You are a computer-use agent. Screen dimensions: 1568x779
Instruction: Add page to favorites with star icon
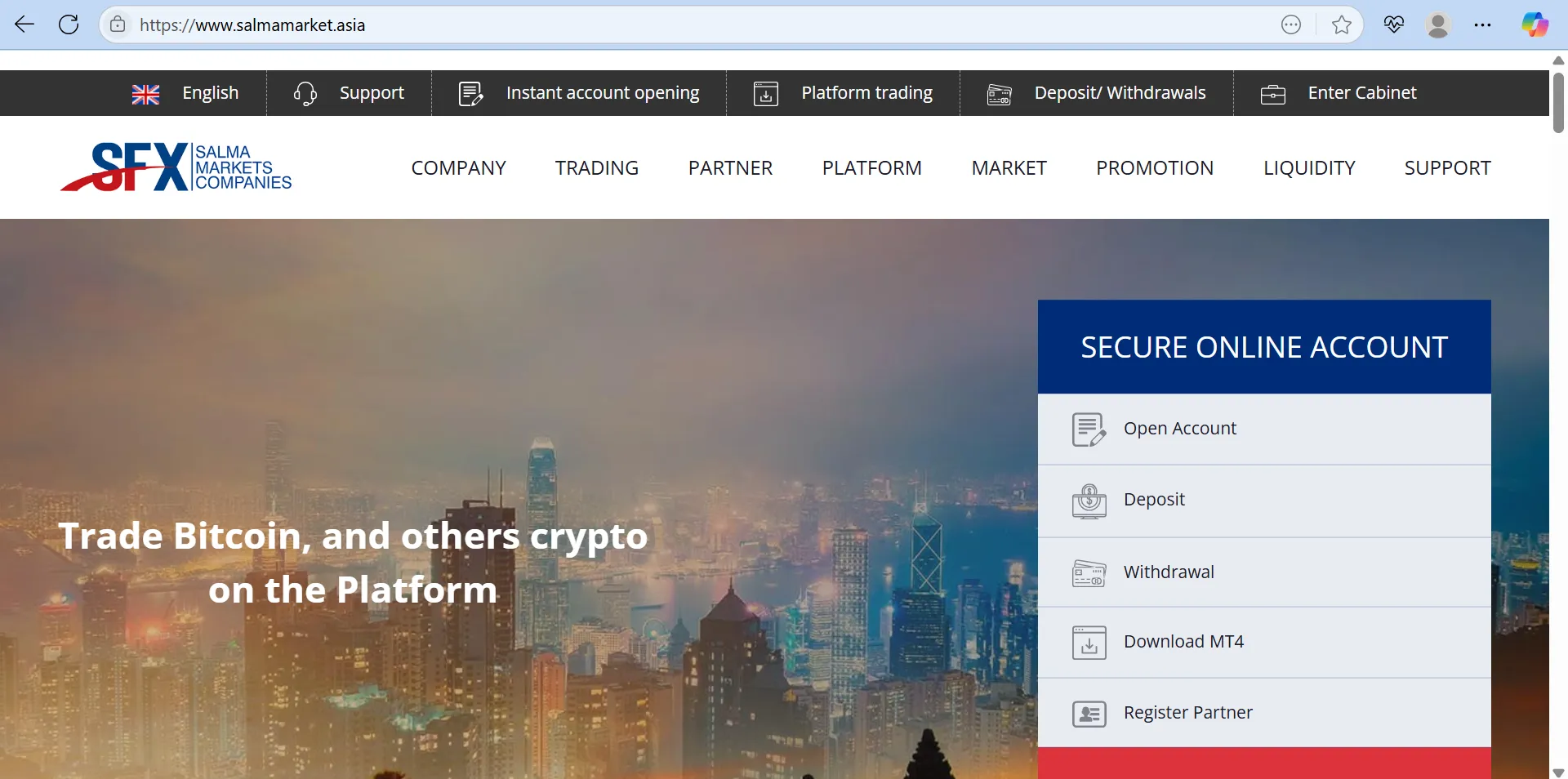pyautogui.click(x=1341, y=25)
